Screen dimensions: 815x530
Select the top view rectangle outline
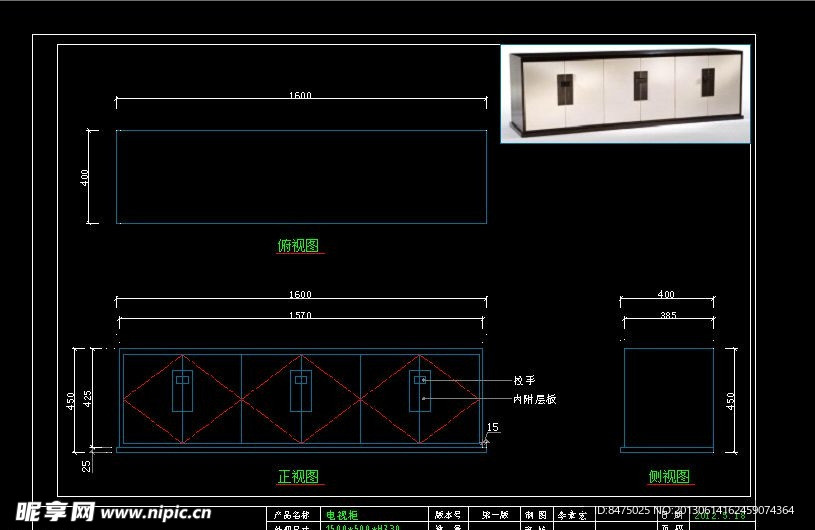301,177
